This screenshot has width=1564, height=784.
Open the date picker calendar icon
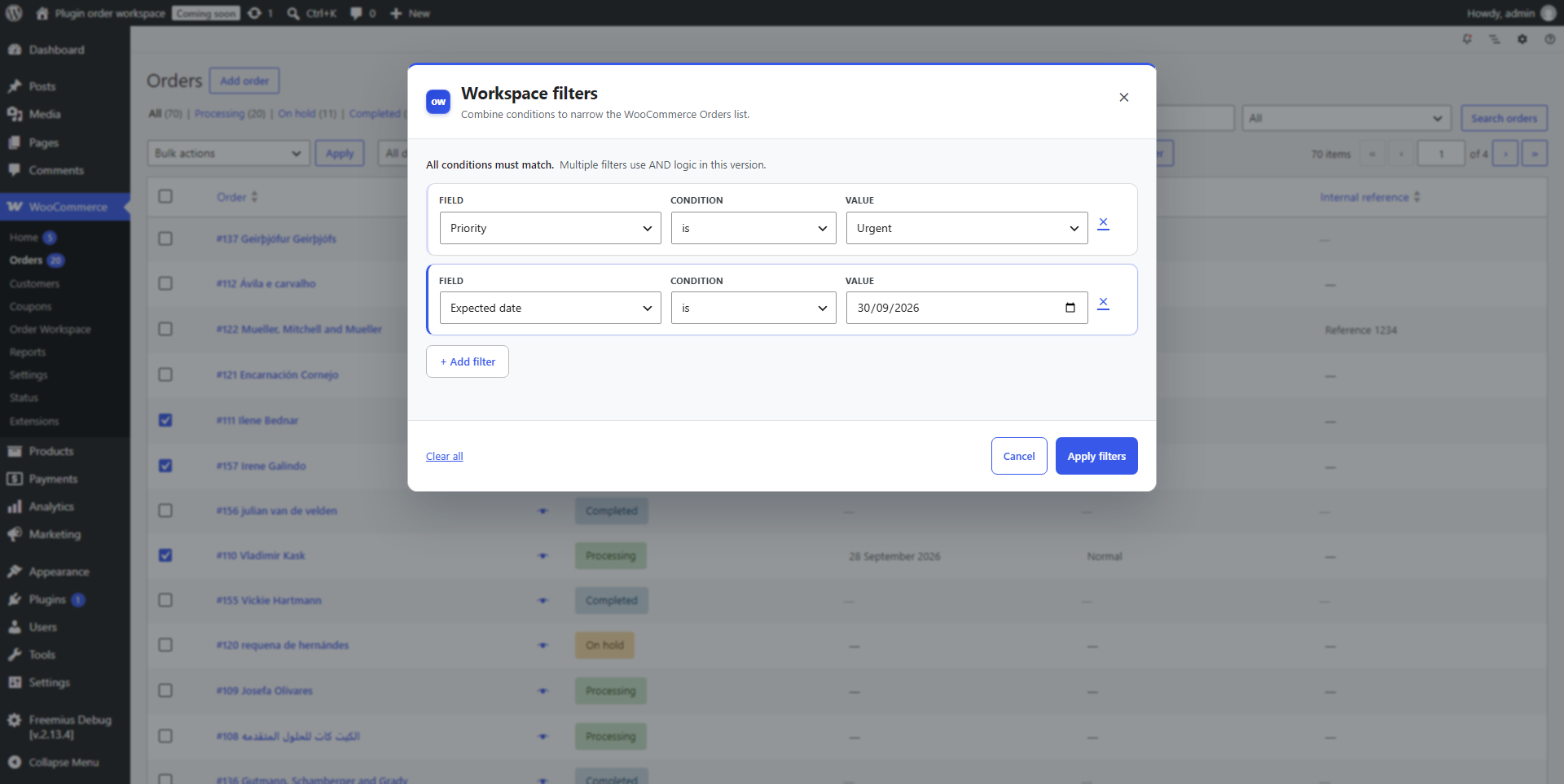pos(1070,308)
